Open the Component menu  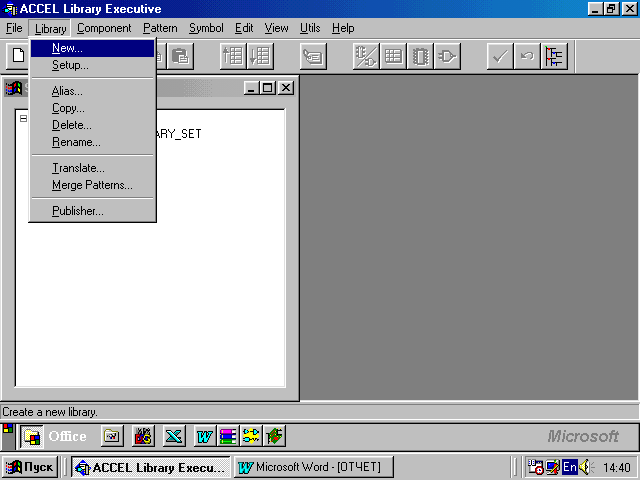[x=104, y=28]
